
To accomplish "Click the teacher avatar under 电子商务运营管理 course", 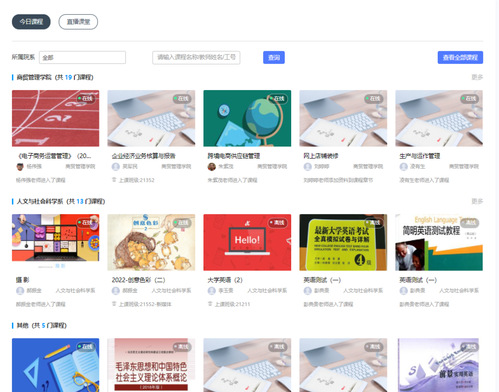I will 20,166.
